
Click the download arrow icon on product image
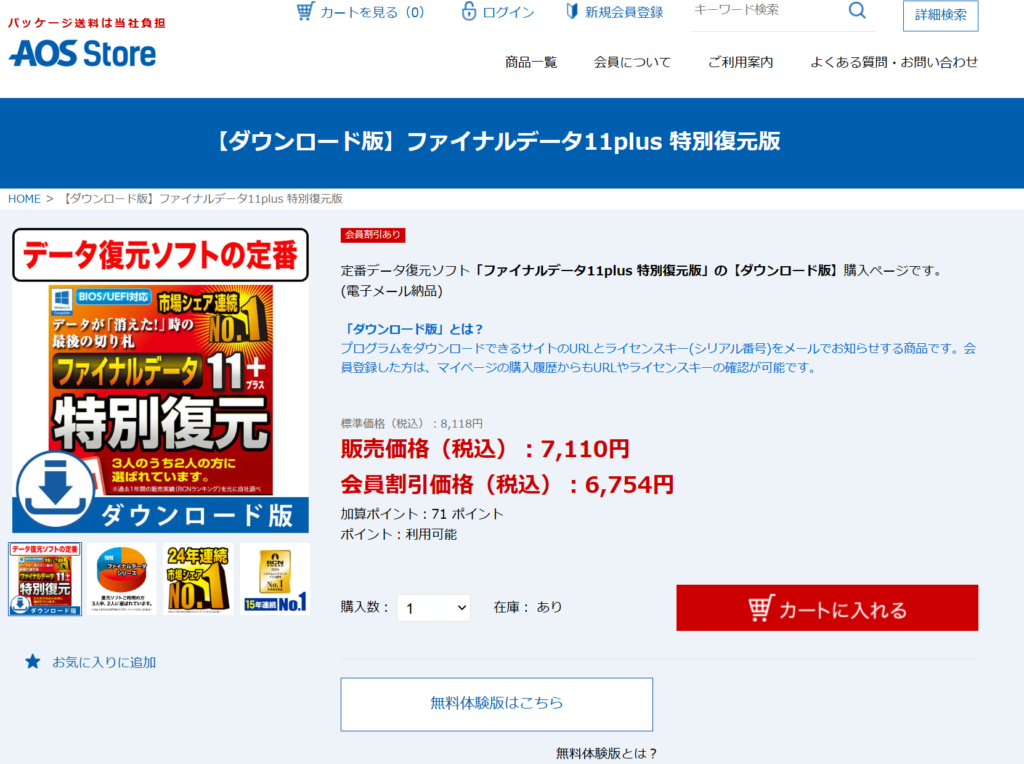click(54, 490)
